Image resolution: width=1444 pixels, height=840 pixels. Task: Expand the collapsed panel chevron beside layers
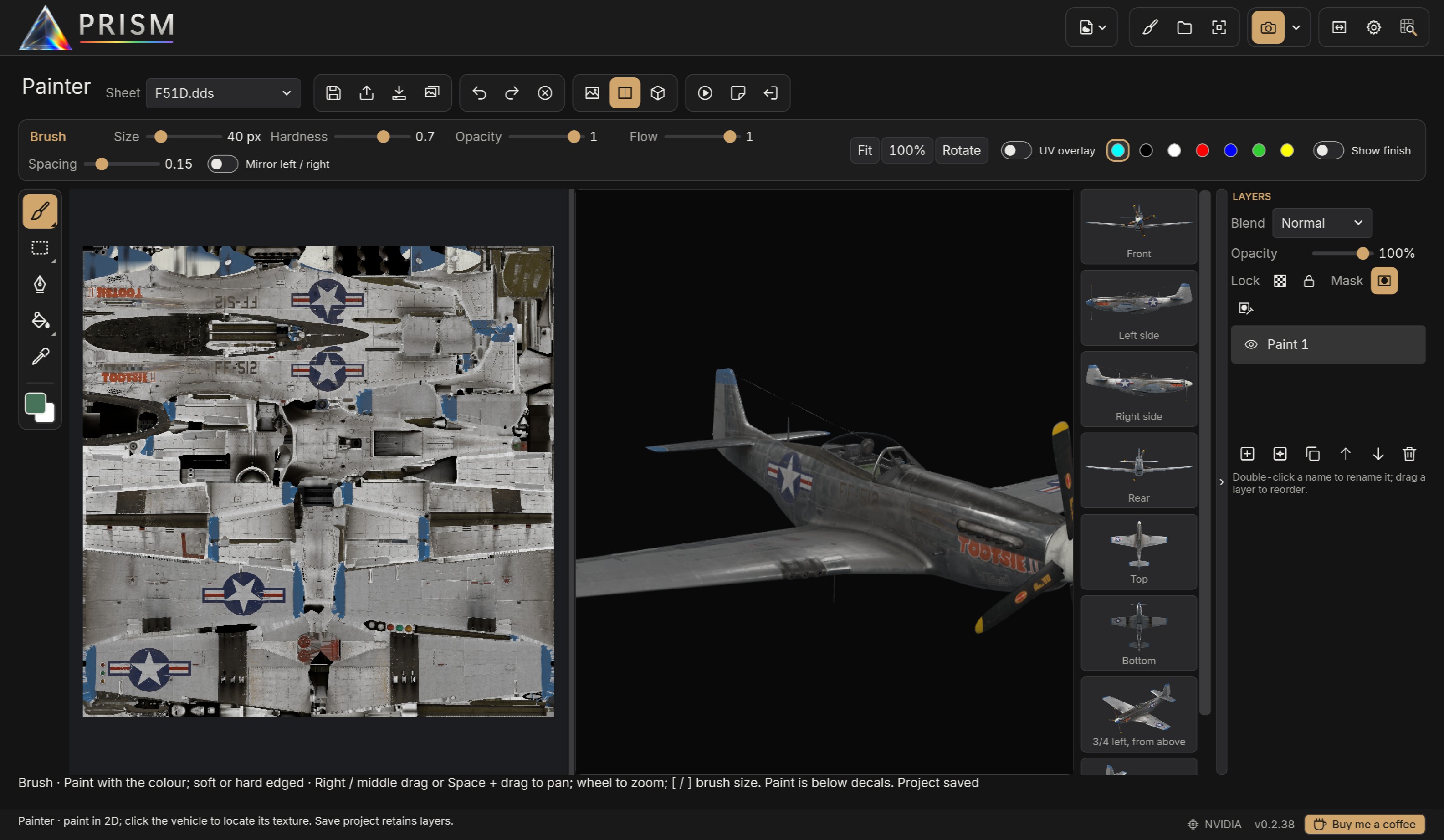click(x=1222, y=482)
